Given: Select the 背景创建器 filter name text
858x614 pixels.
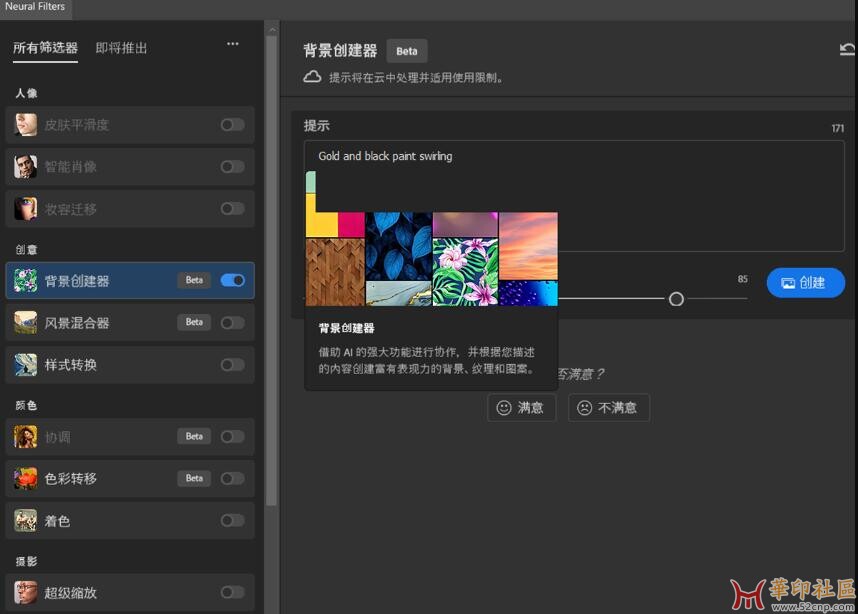Looking at the screenshot, I should 77,281.
